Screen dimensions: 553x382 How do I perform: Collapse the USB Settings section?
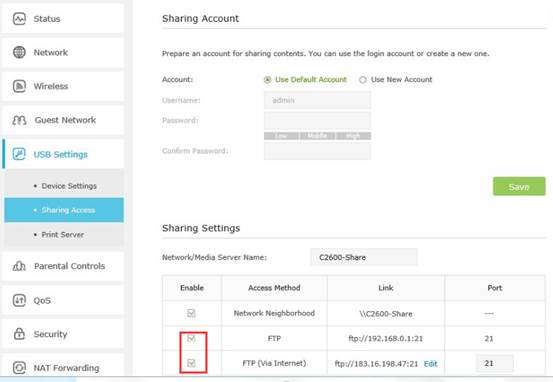tap(63, 154)
